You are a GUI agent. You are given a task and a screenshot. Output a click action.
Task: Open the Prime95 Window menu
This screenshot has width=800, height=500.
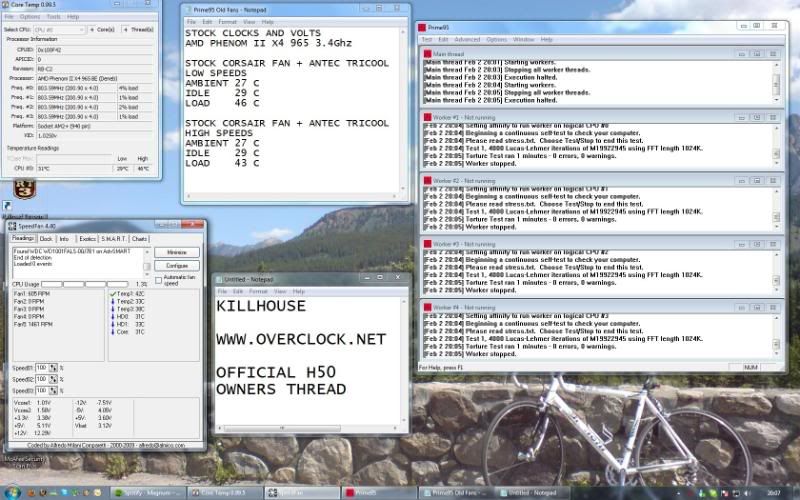(x=523, y=39)
